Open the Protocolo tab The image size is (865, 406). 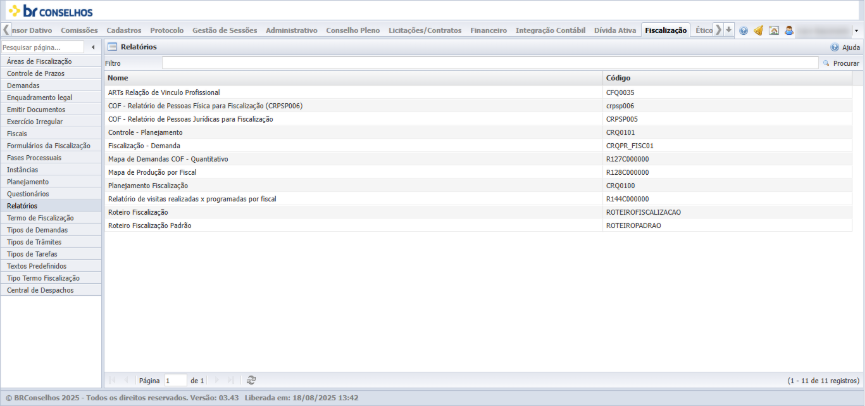point(167,30)
